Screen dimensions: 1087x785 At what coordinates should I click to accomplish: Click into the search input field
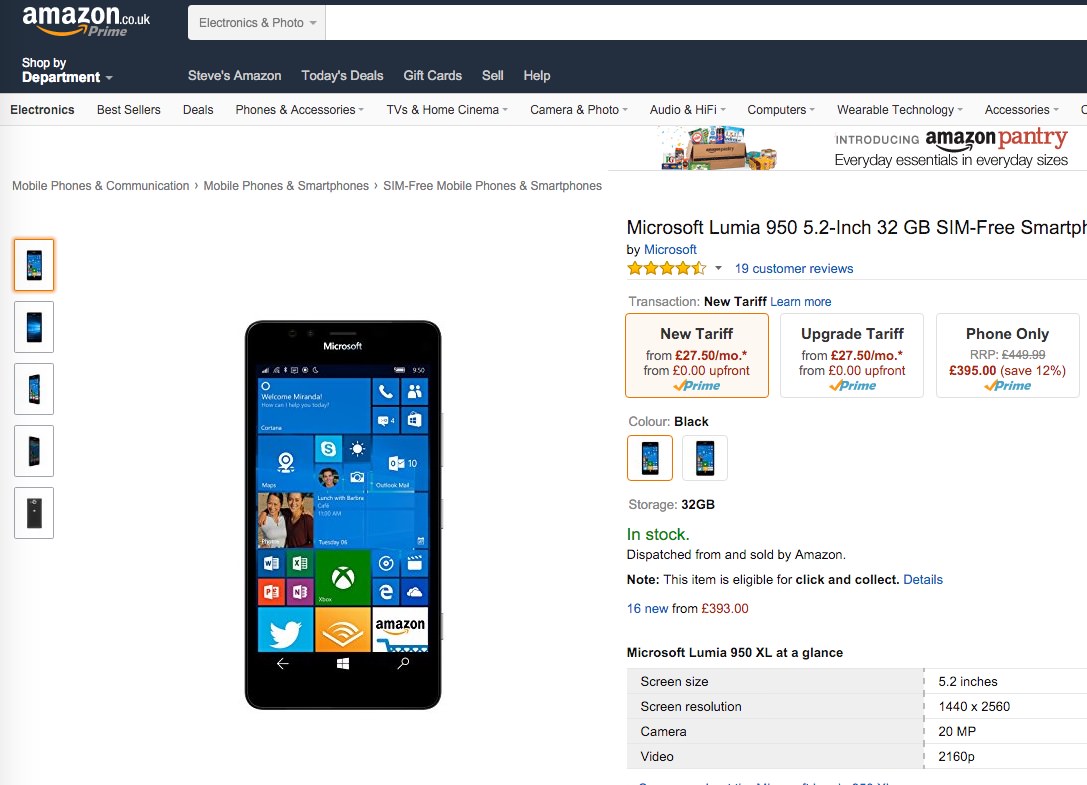(x=706, y=23)
